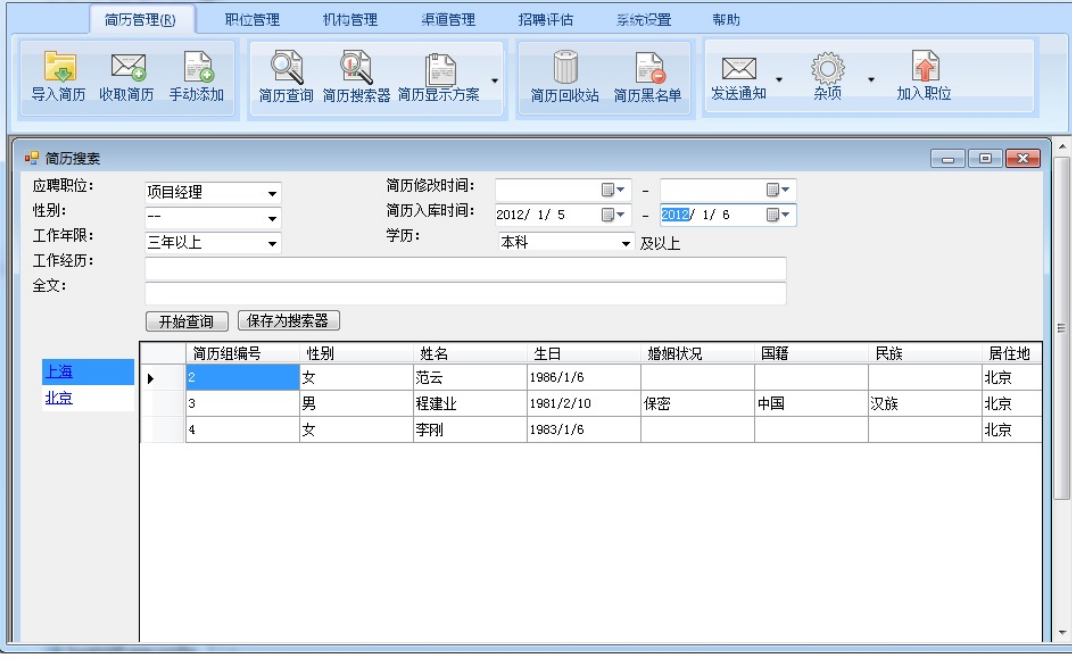
Task: Click the 保密 marital status cell
Action: pos(697,404)
